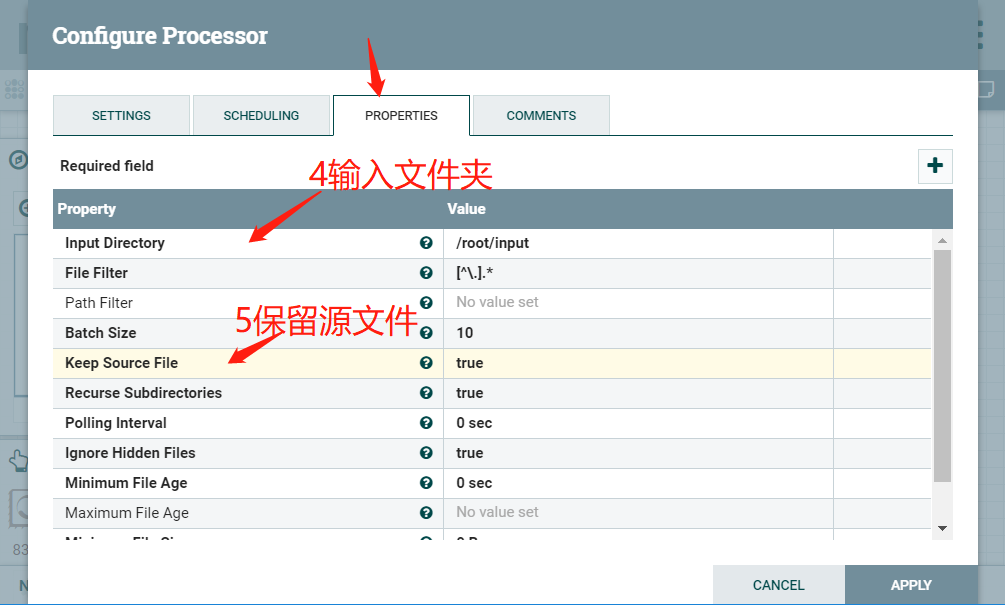This screenshot has width=1005, height=605.
Task: Select the File Filter property name
Action: pyautogui.click(x=96, y=273)
